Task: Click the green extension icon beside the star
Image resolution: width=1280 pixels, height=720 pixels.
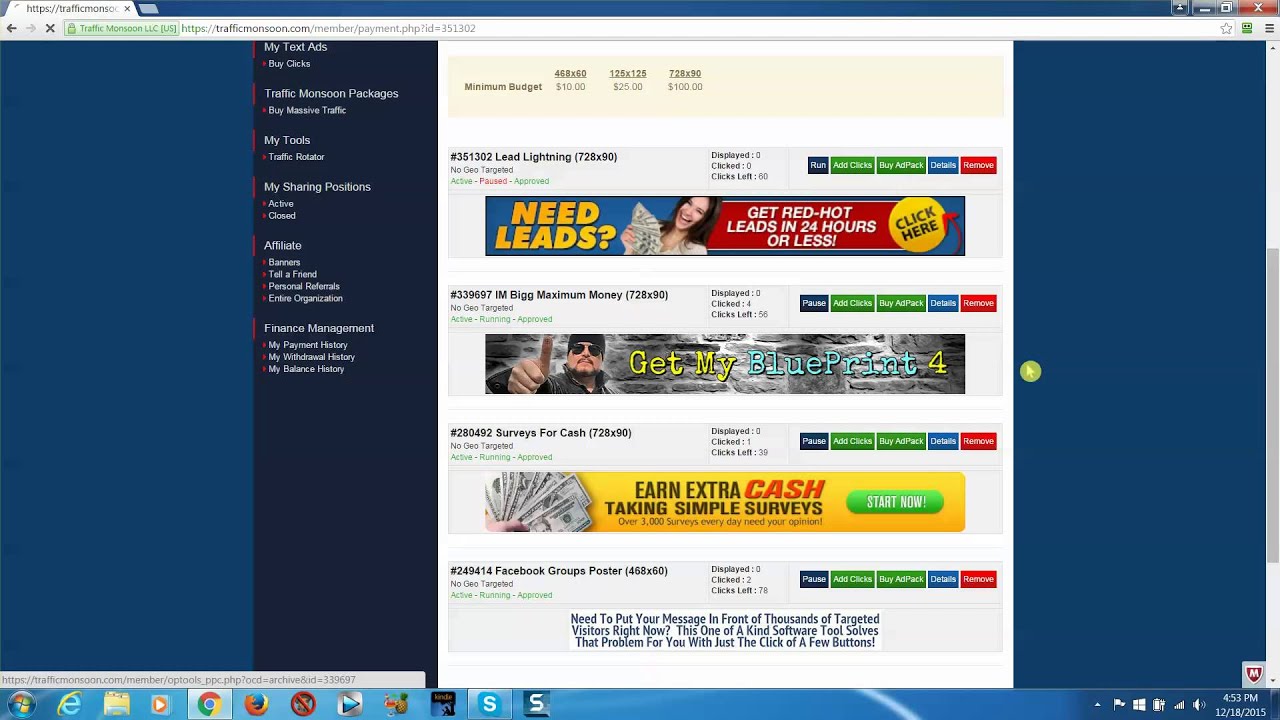Action: coord(1247,28)
